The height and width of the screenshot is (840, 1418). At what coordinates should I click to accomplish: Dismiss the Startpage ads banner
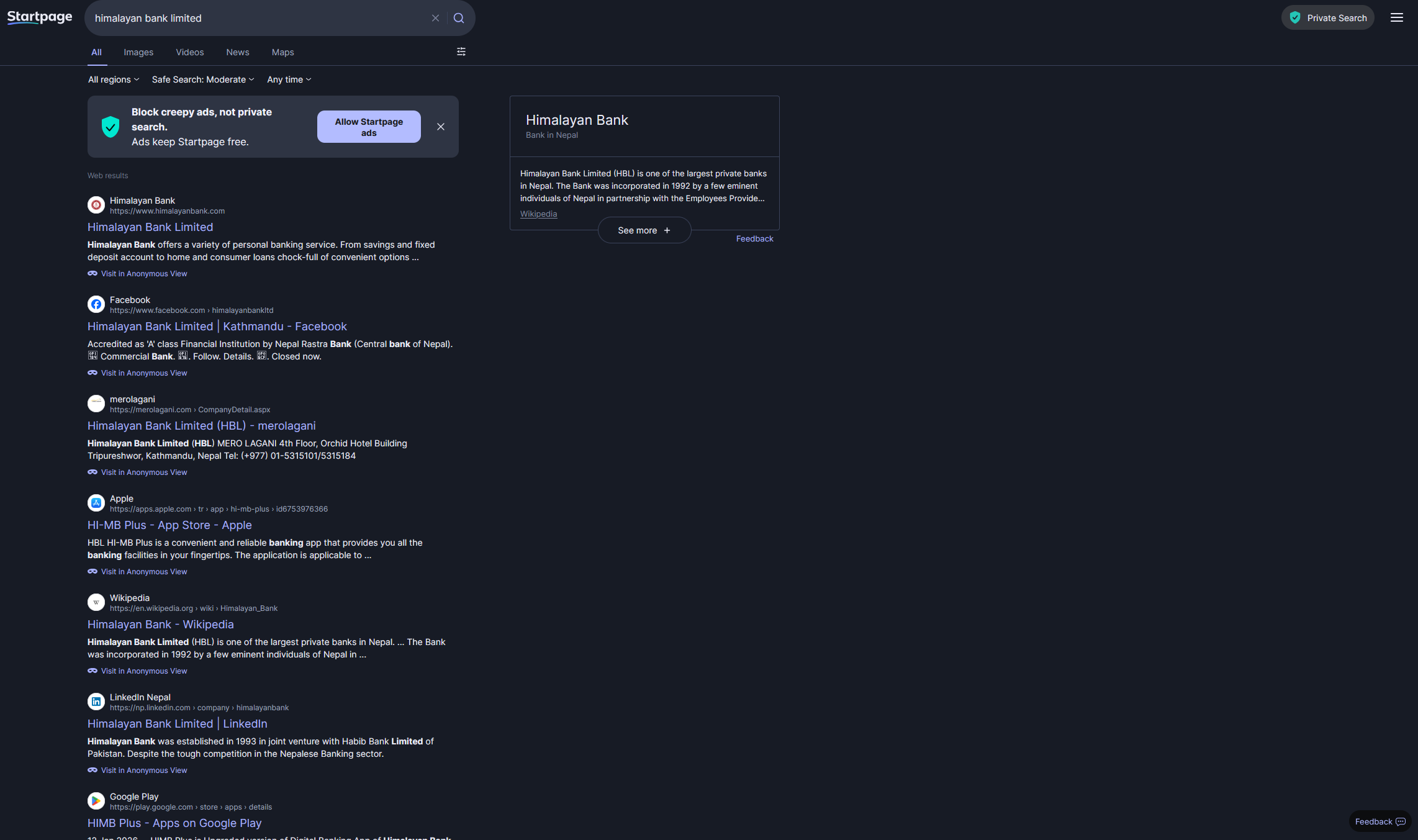(x=441, y=127)
